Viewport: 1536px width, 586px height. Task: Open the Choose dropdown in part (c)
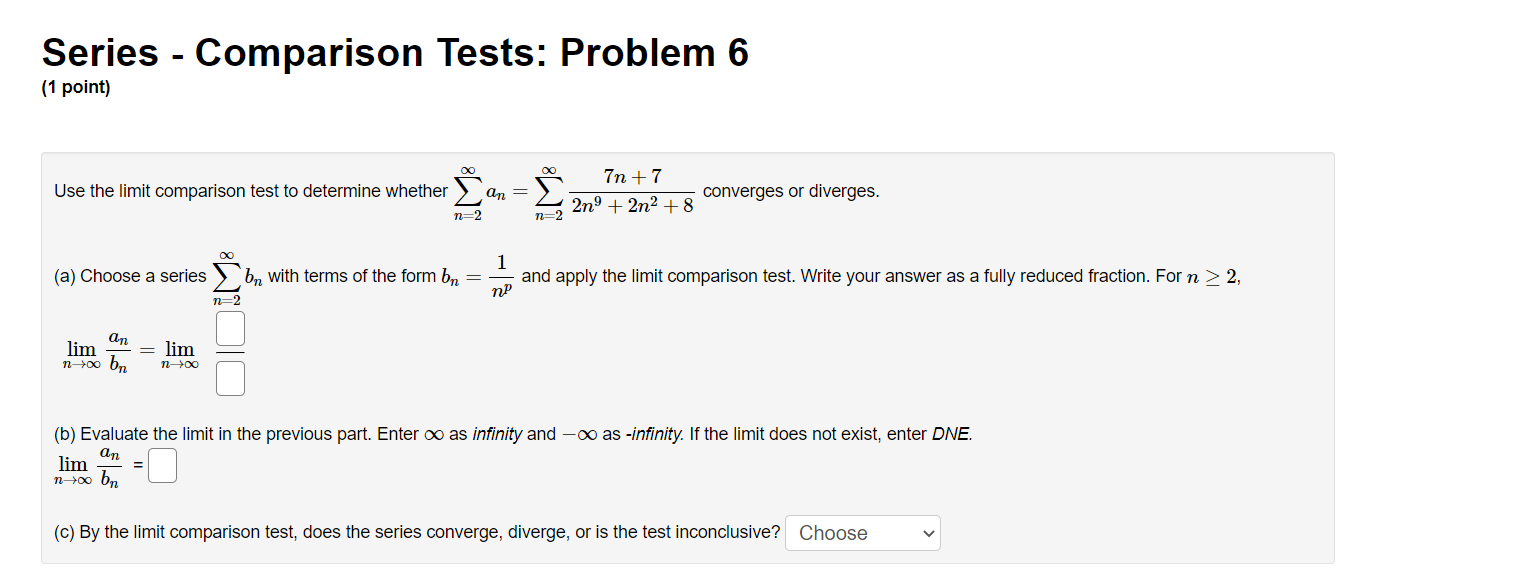point(862,532)
